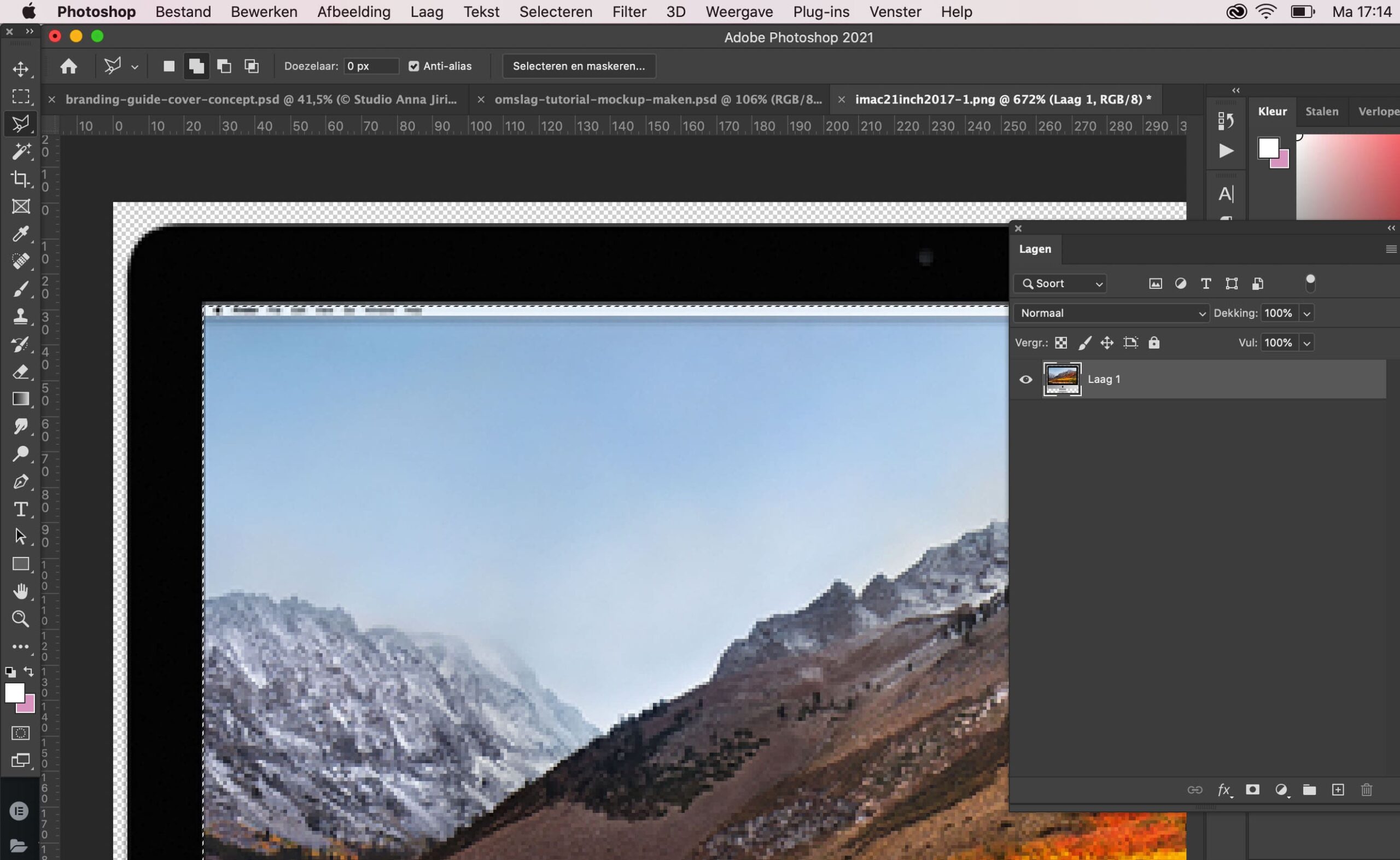
Task: Toggle Quick Mask mode
Action: pos(21,733)
